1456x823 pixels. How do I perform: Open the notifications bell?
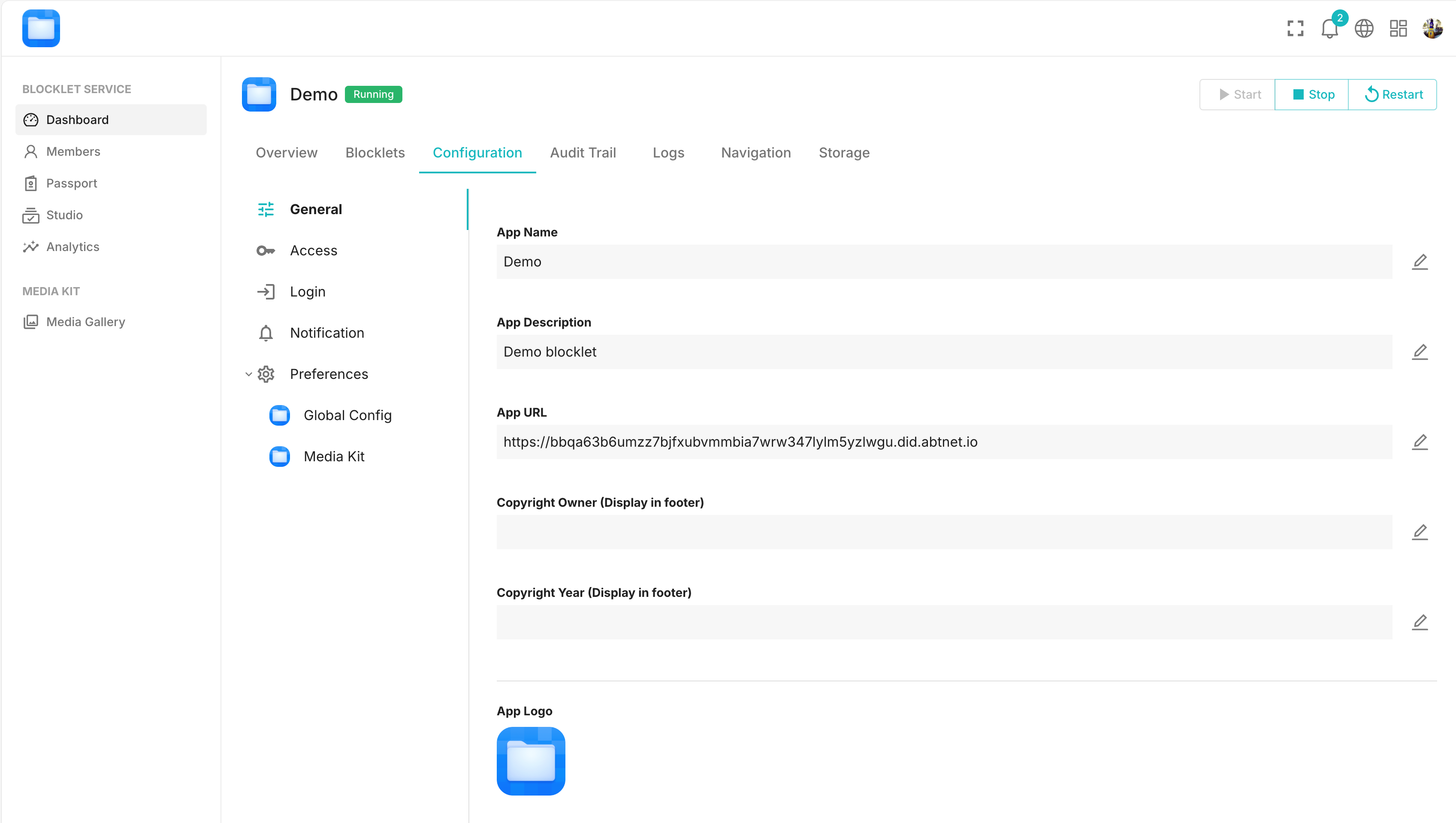click(x=1329, y=28)
